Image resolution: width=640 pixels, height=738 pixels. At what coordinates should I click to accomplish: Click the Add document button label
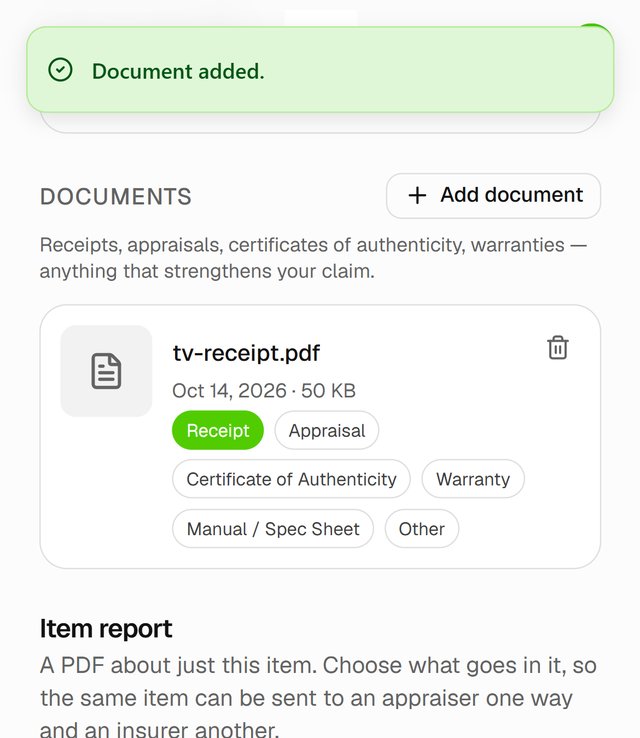tap(512, 195)
